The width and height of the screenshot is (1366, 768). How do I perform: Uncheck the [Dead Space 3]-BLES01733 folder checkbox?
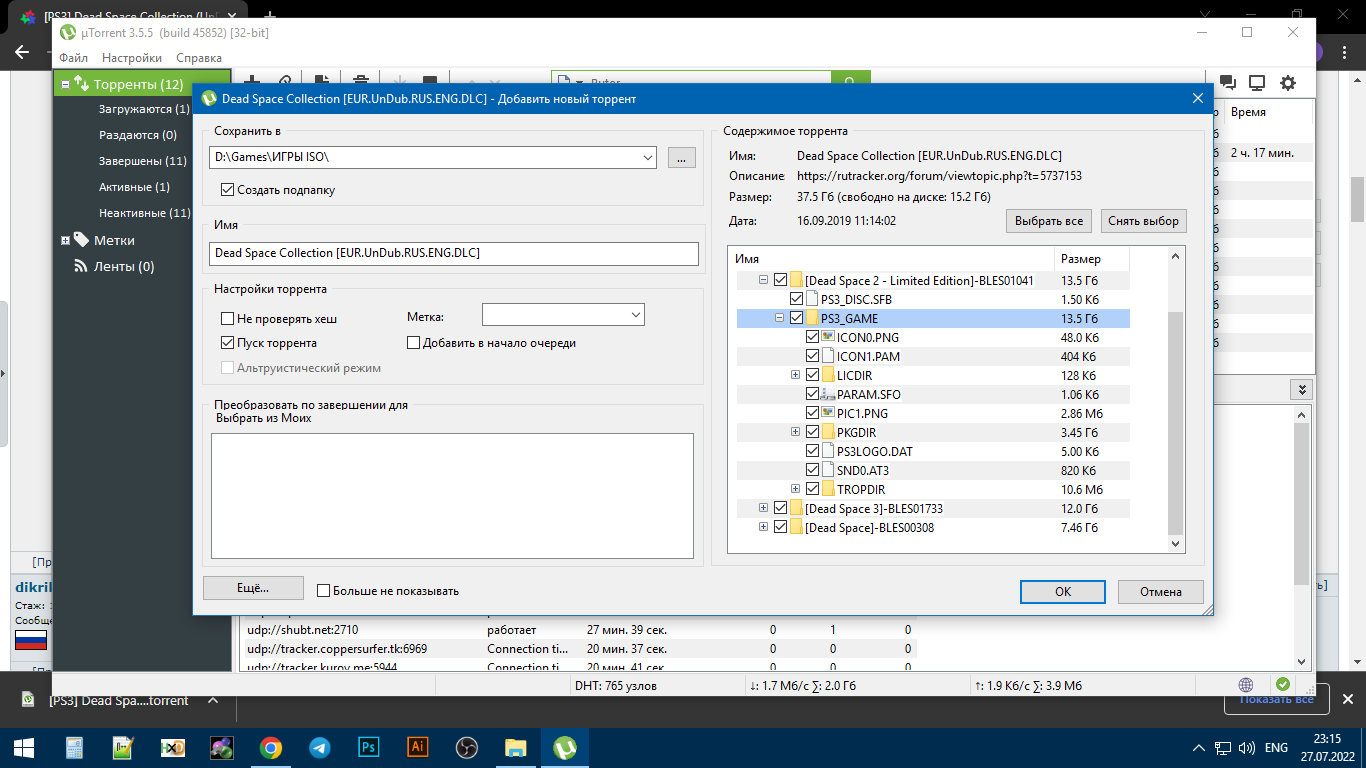[780, 508]
